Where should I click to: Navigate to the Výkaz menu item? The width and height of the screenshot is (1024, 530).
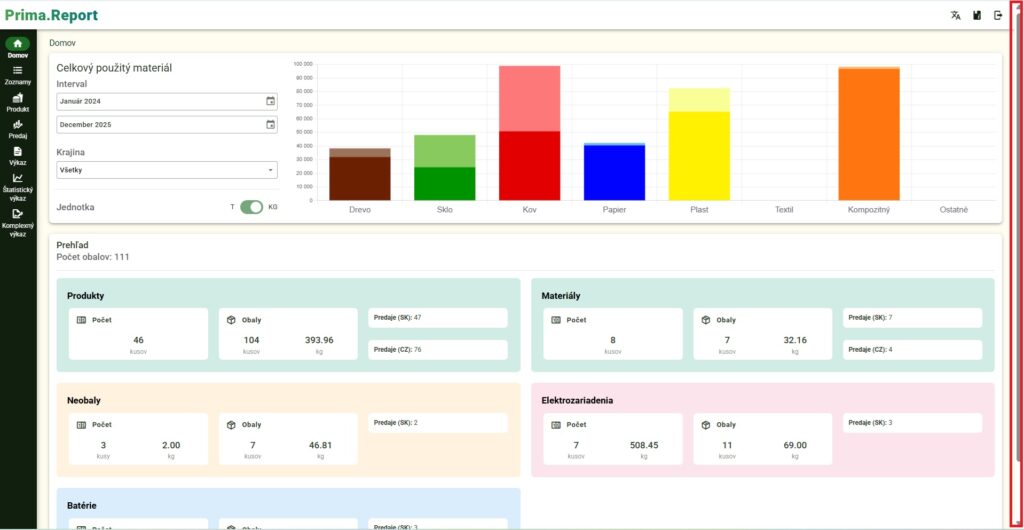[x=17, y=155]
